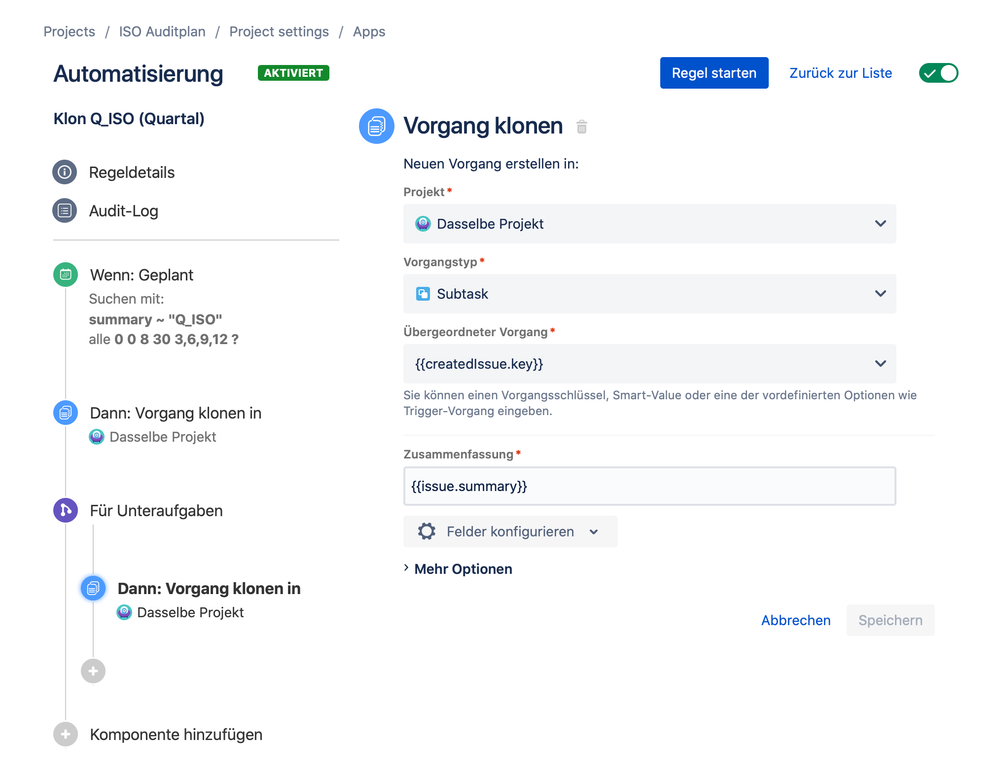Click the Komponente hinzufügen plus icon

coord(65,734)
